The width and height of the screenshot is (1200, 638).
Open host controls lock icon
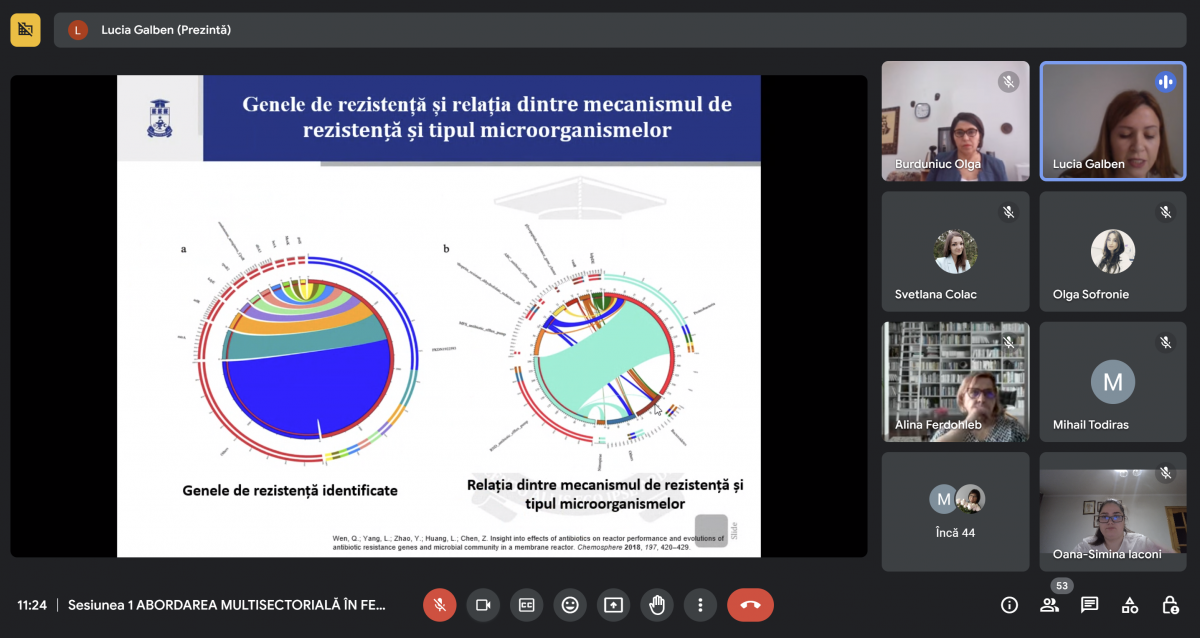[1169, 605]
